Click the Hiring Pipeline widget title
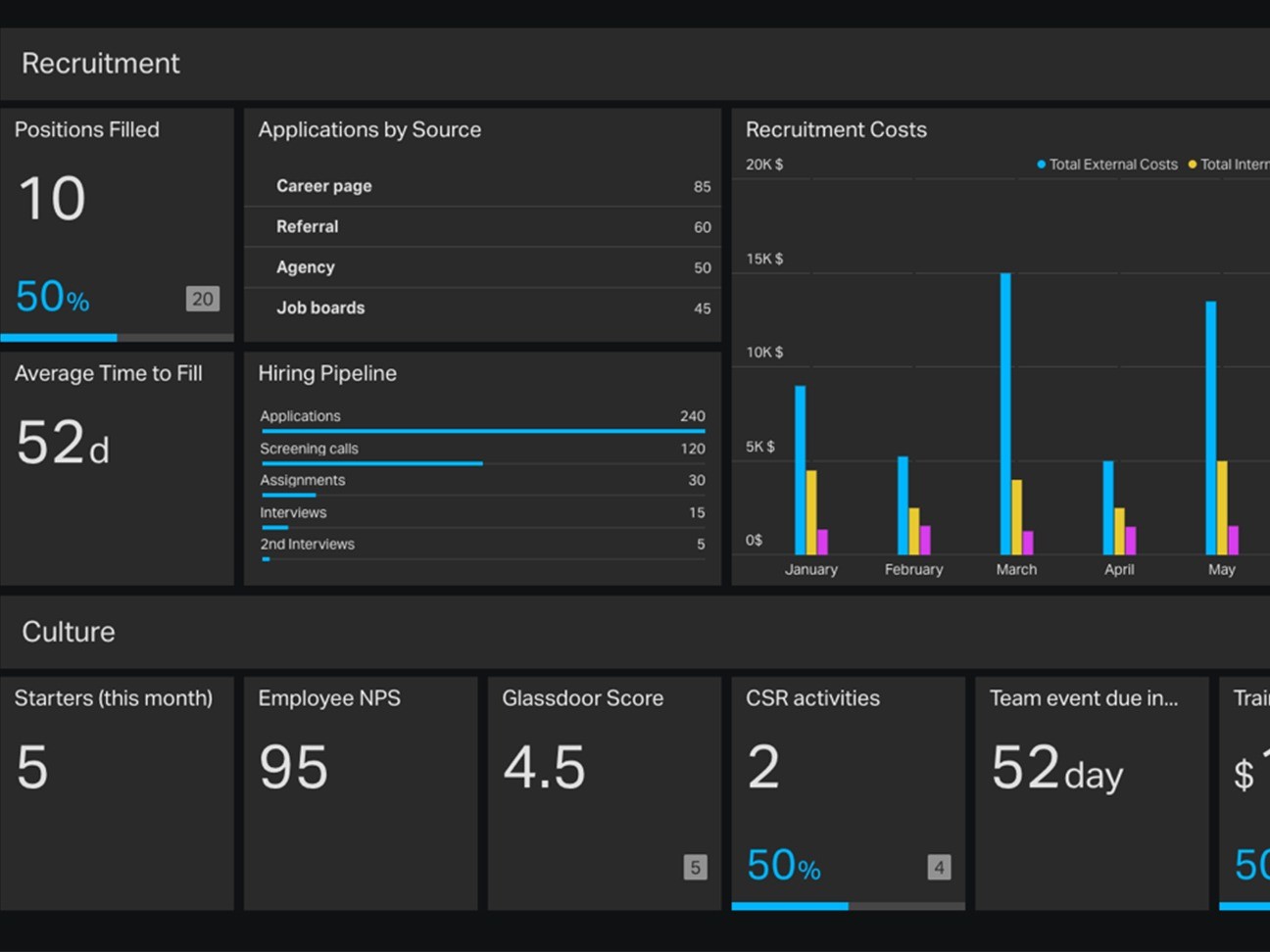1270x952 pixels. (x=327, y=373)
